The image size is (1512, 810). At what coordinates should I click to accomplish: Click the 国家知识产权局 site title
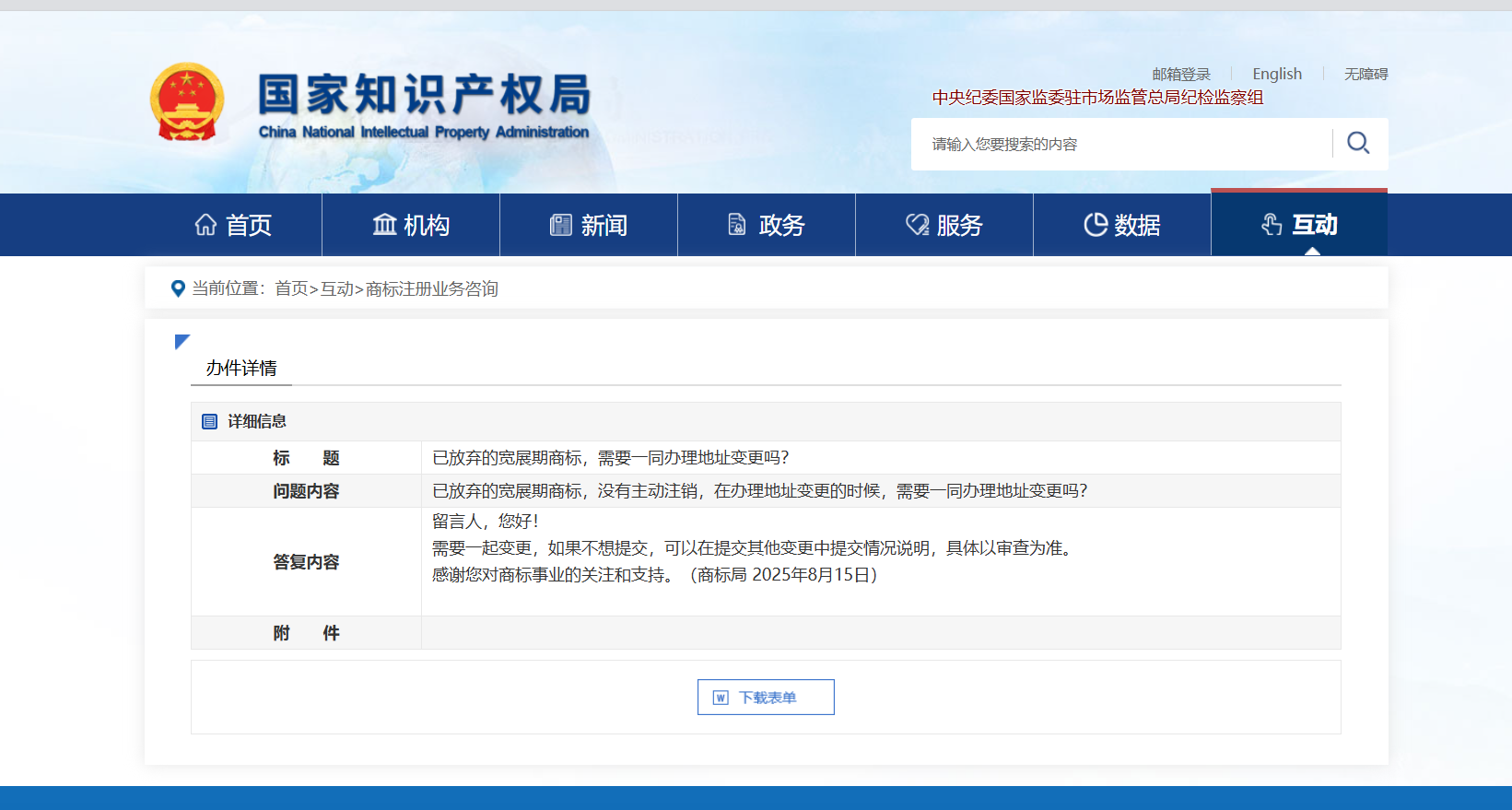click(425, 94)
